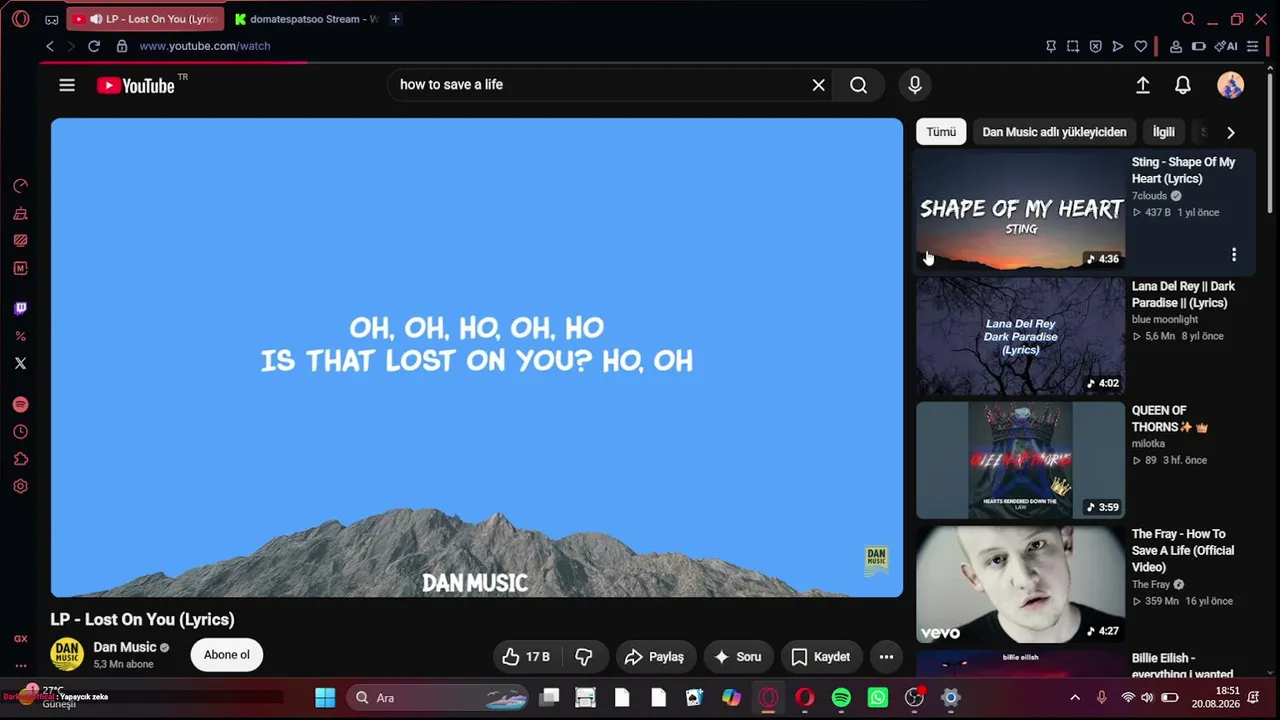Mute the LP - Lost On You tab
The height and width of the screenshot is (720, 1280).
click(x=96, y=19)
